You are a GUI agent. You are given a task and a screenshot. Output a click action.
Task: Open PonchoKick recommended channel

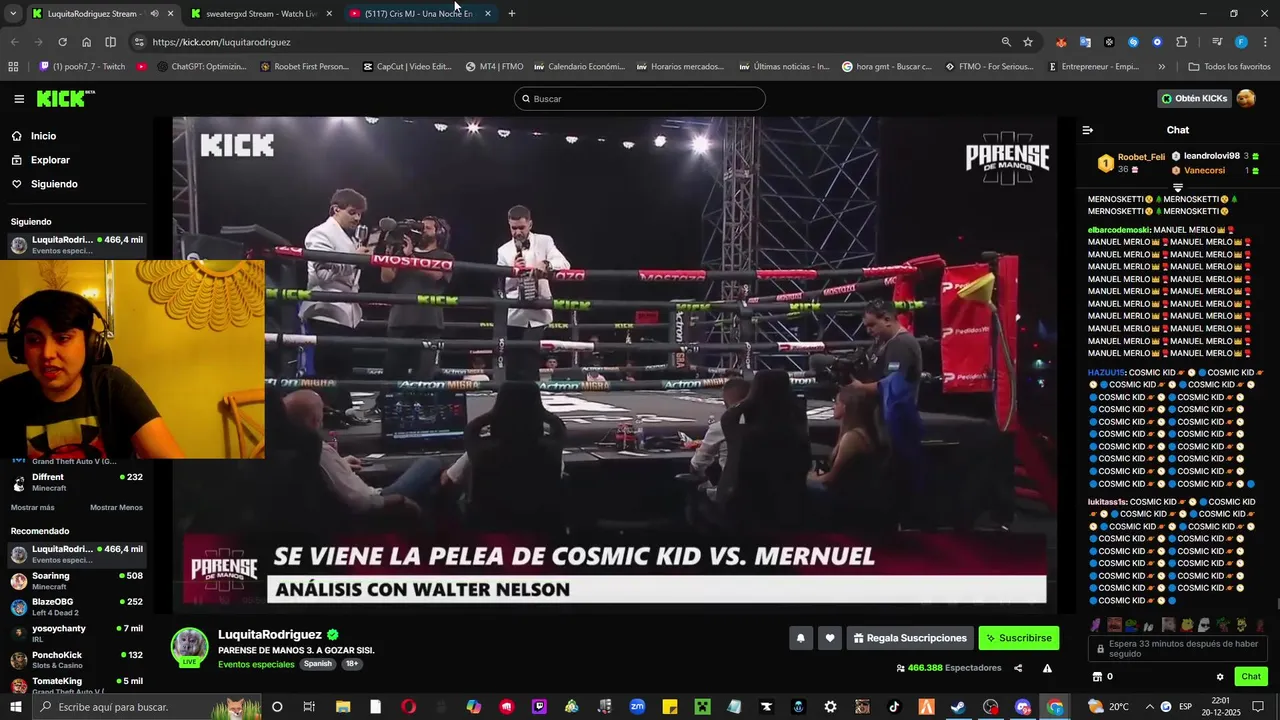tap(77, 660)
